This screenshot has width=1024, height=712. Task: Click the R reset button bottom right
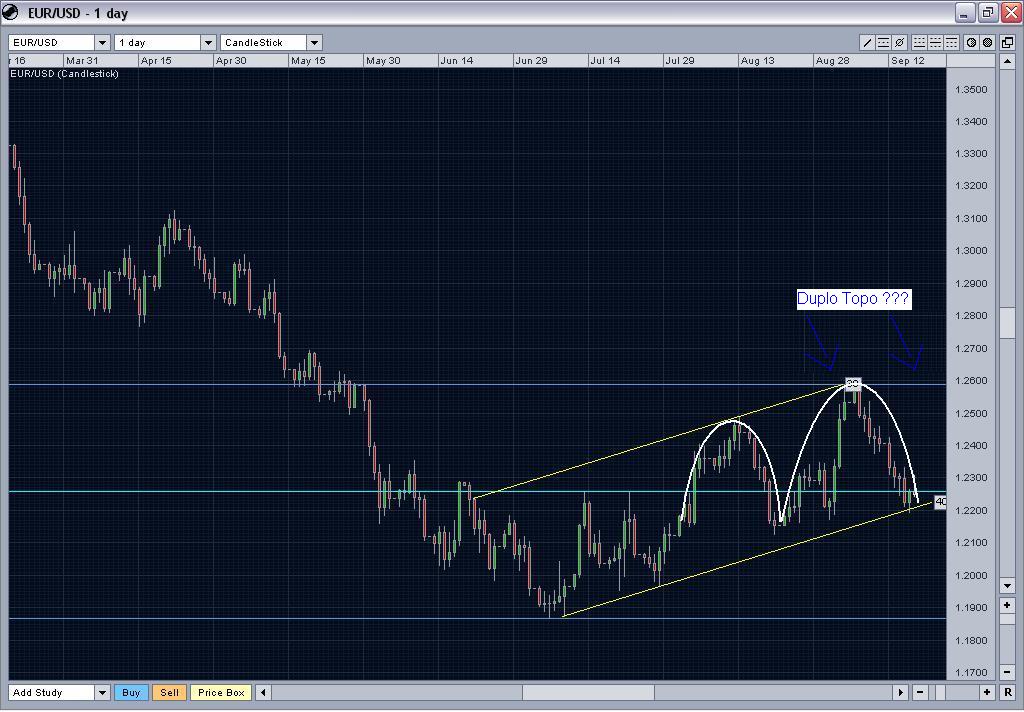[x=1008, y=692]
